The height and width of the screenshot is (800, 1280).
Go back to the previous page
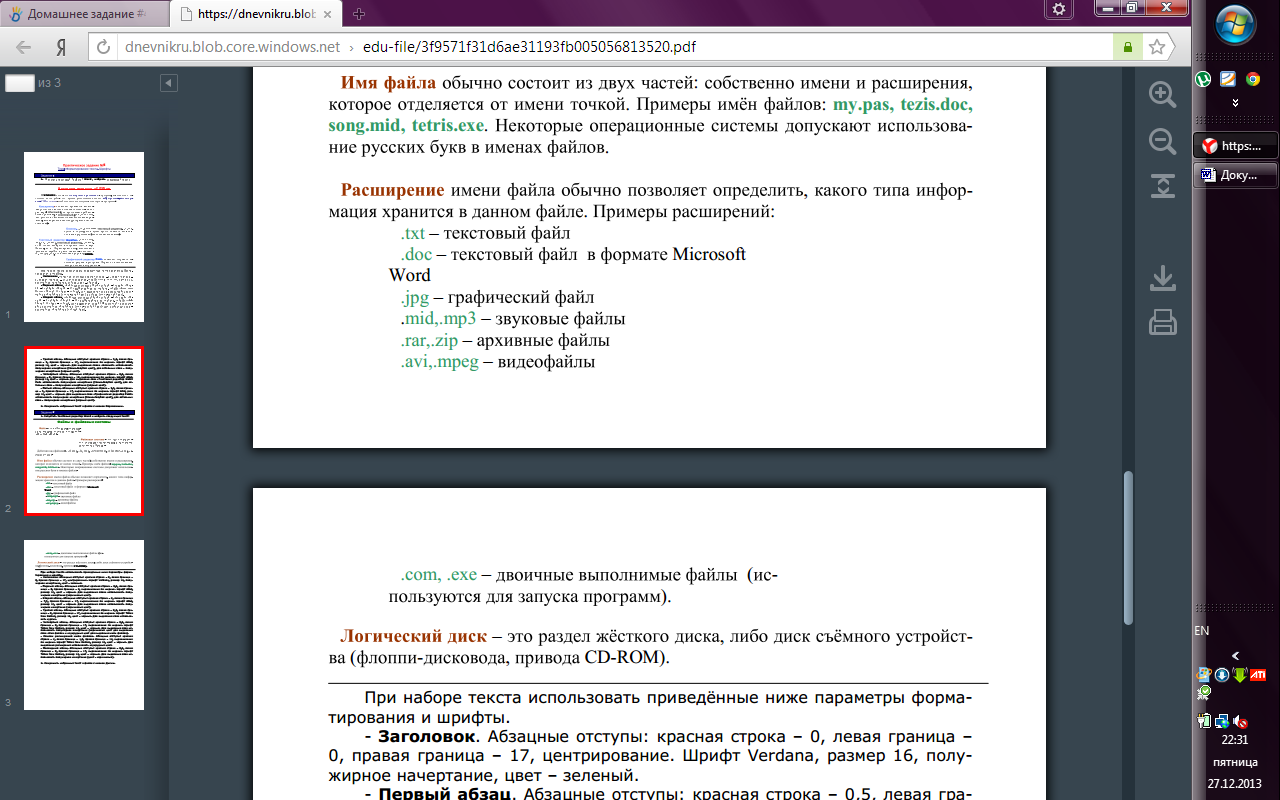[x=24, y=47]
